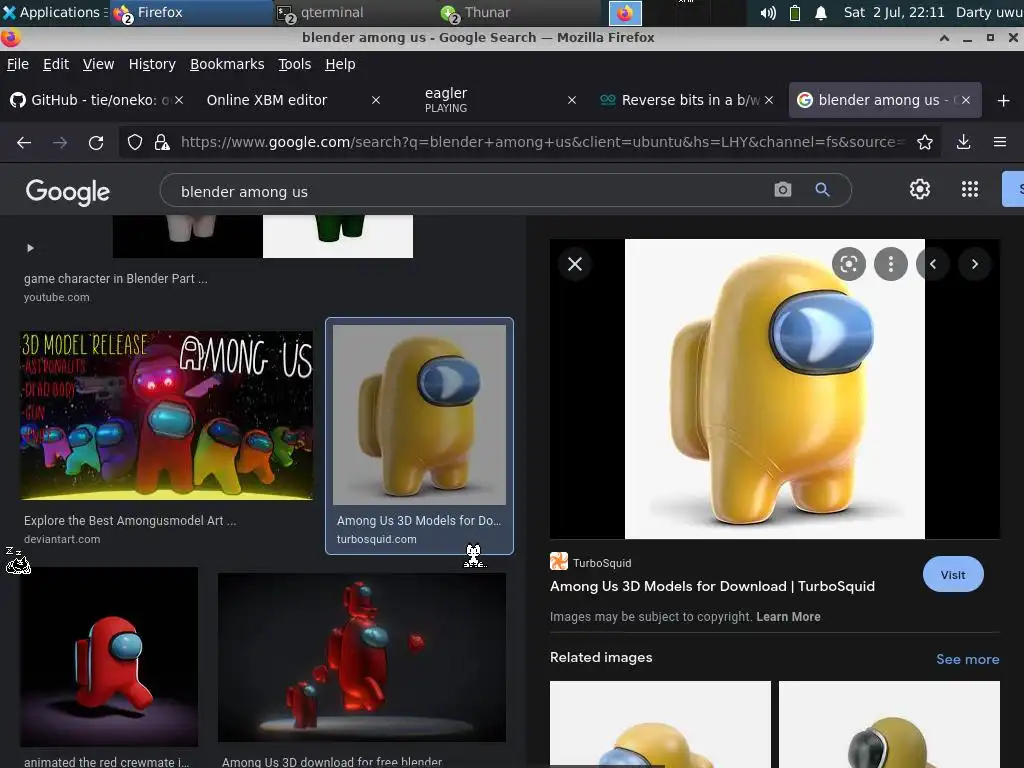1024x768 pixels.
Task: Check the battery indicator icon
Action: click(795, 12)
